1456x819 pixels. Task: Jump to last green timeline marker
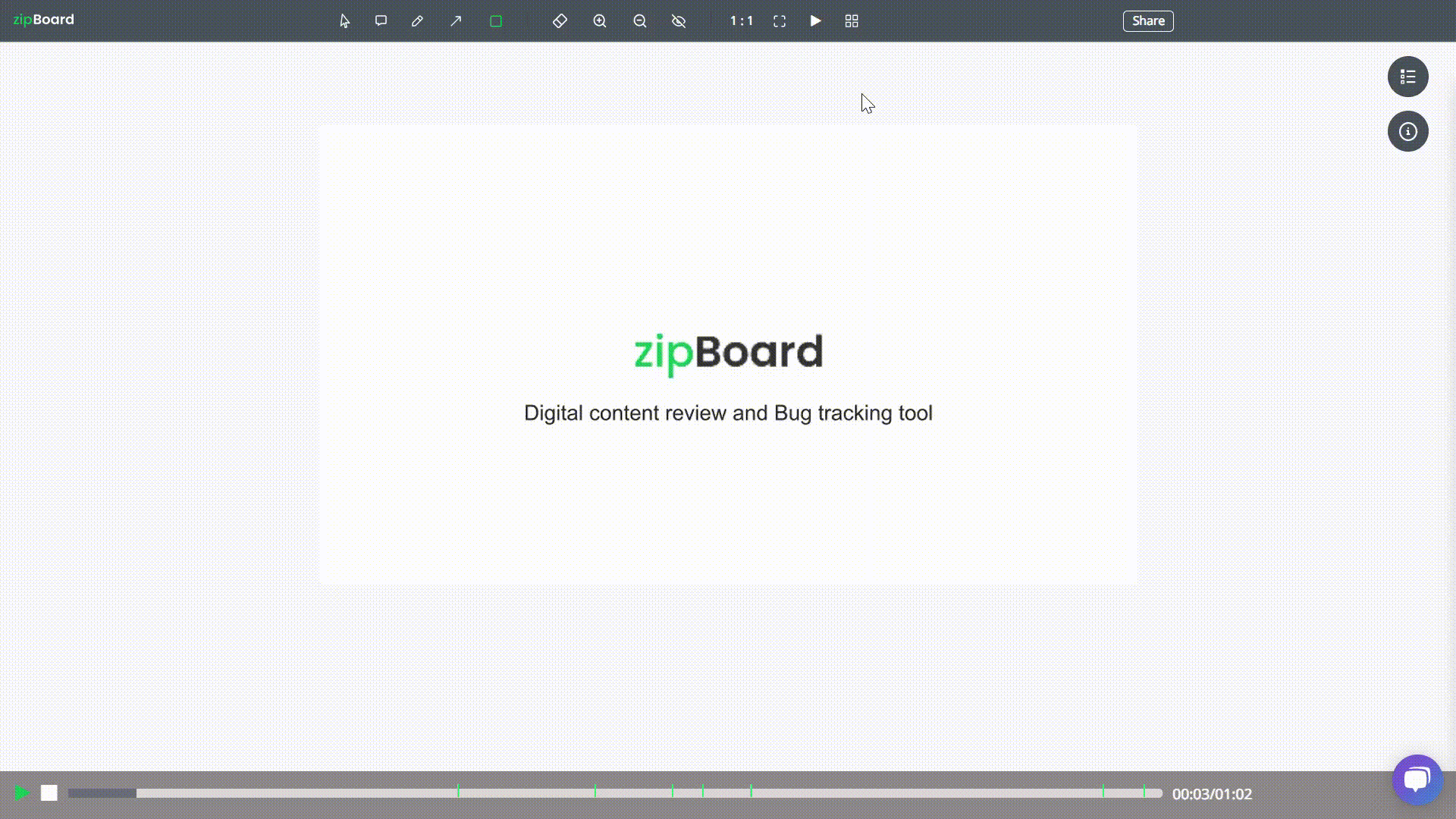1144,791
